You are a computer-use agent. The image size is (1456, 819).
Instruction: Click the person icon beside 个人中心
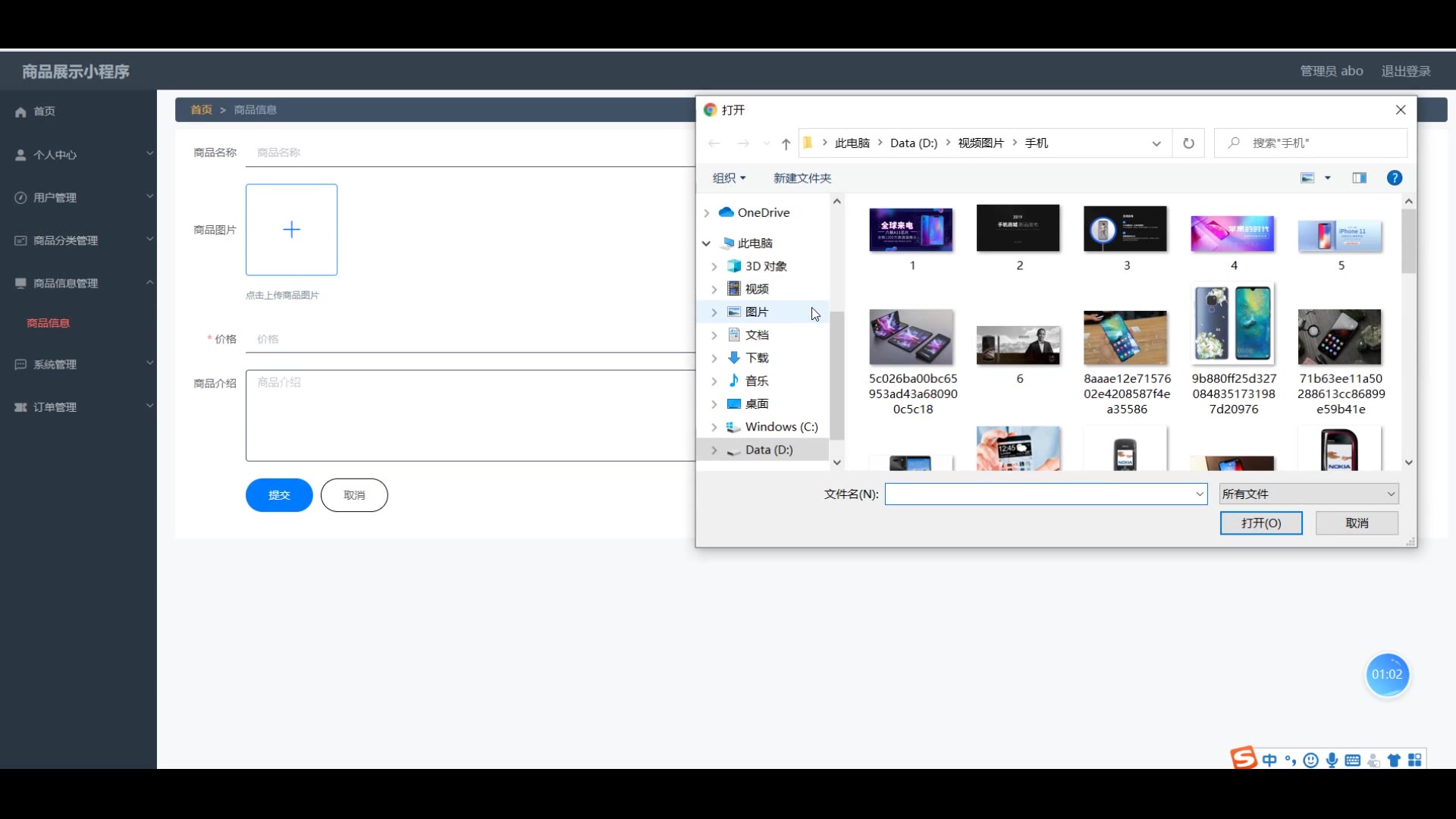coord(20,155)
